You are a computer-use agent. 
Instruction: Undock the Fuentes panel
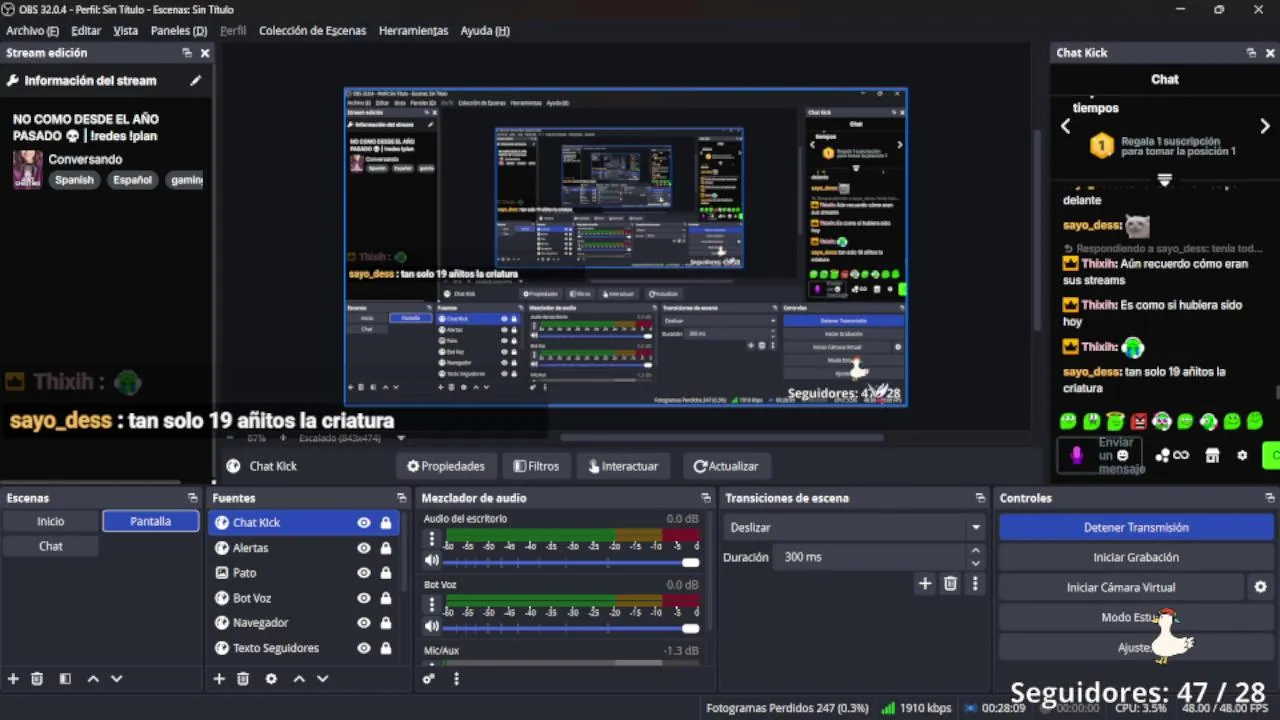click(401, 498)
